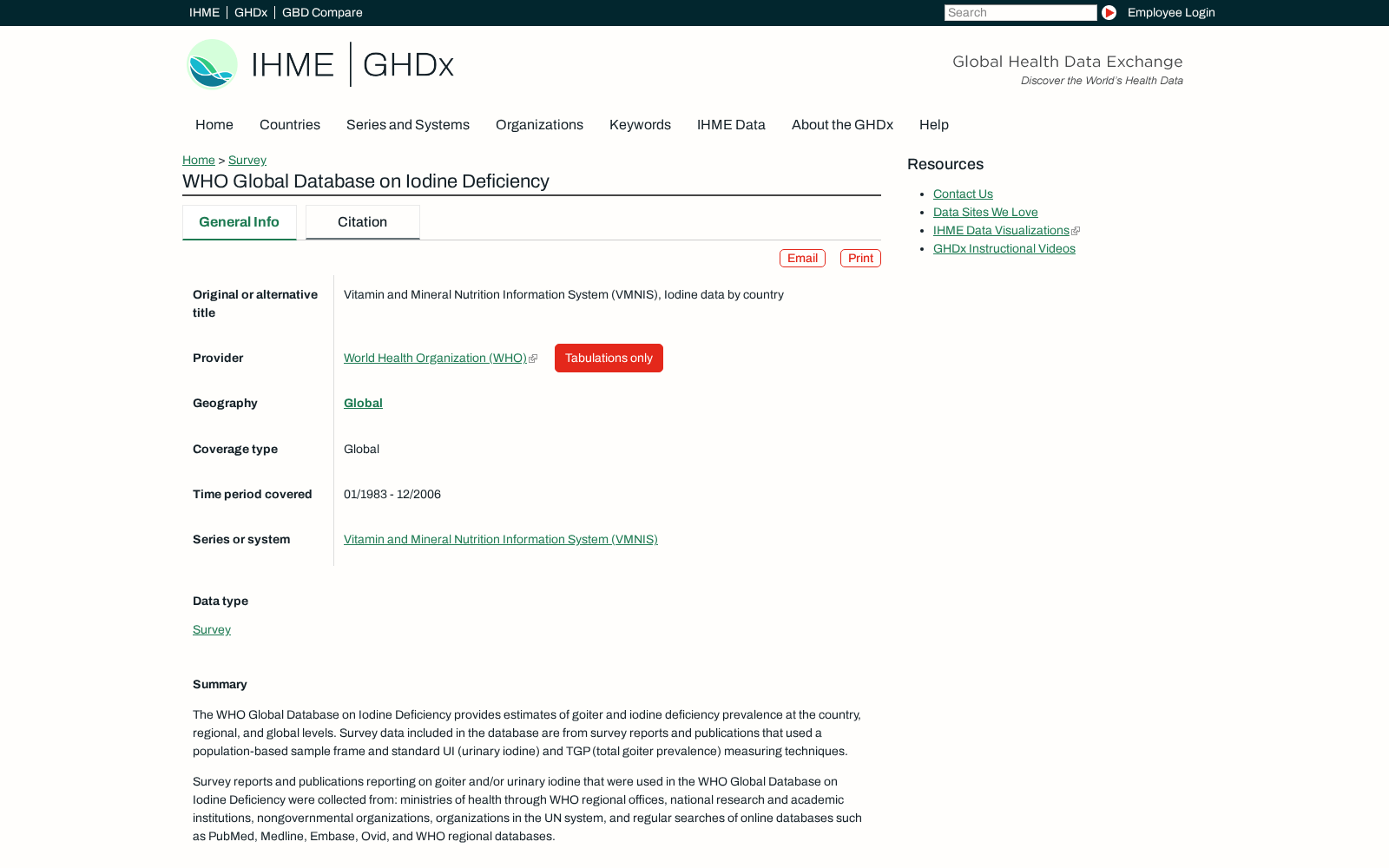Click Survey breadcrumb link
This screenshot has height=868, width=1389.
pyautogui.click(x=247, y=161)
